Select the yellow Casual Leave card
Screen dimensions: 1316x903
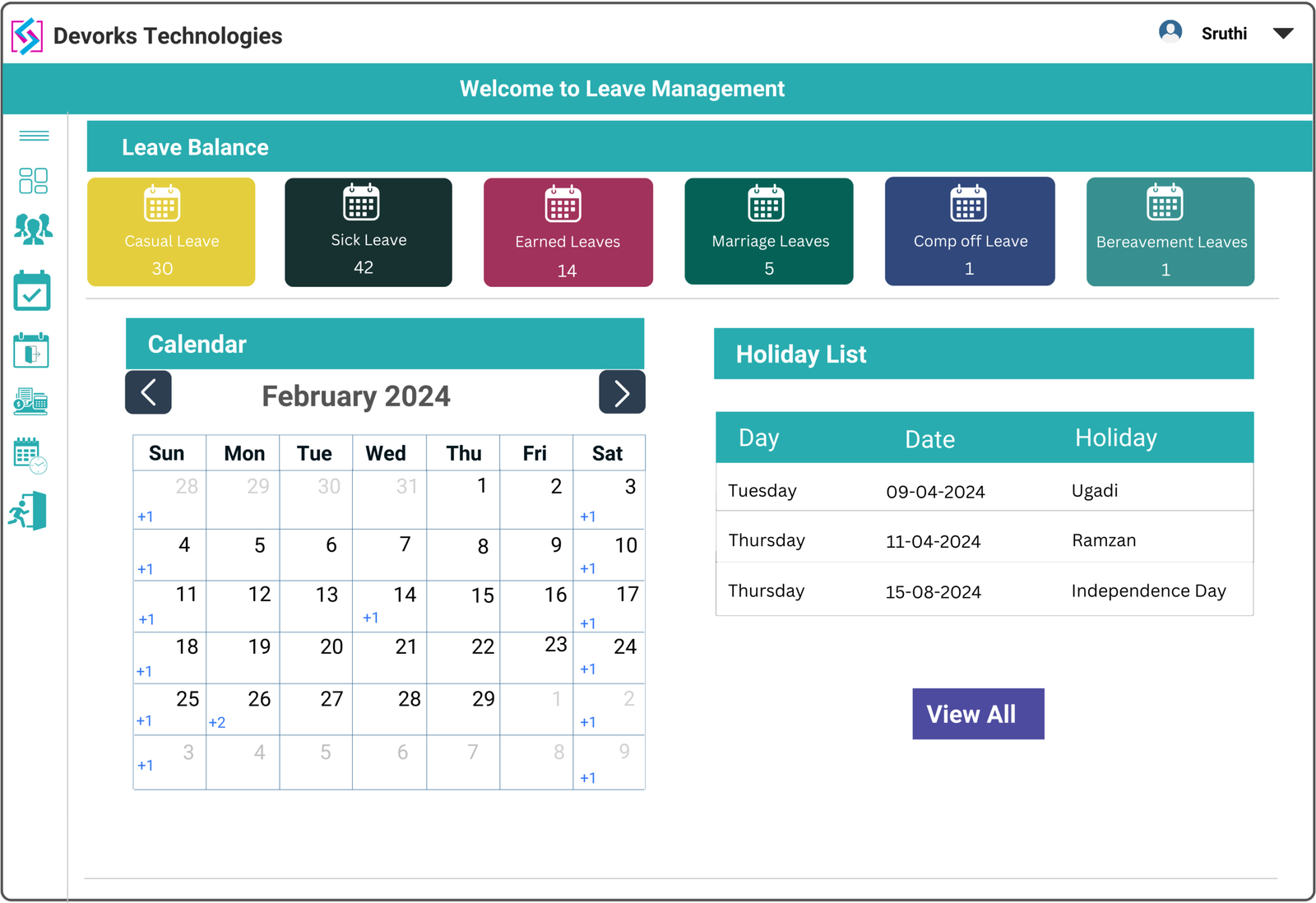[171, 231]
